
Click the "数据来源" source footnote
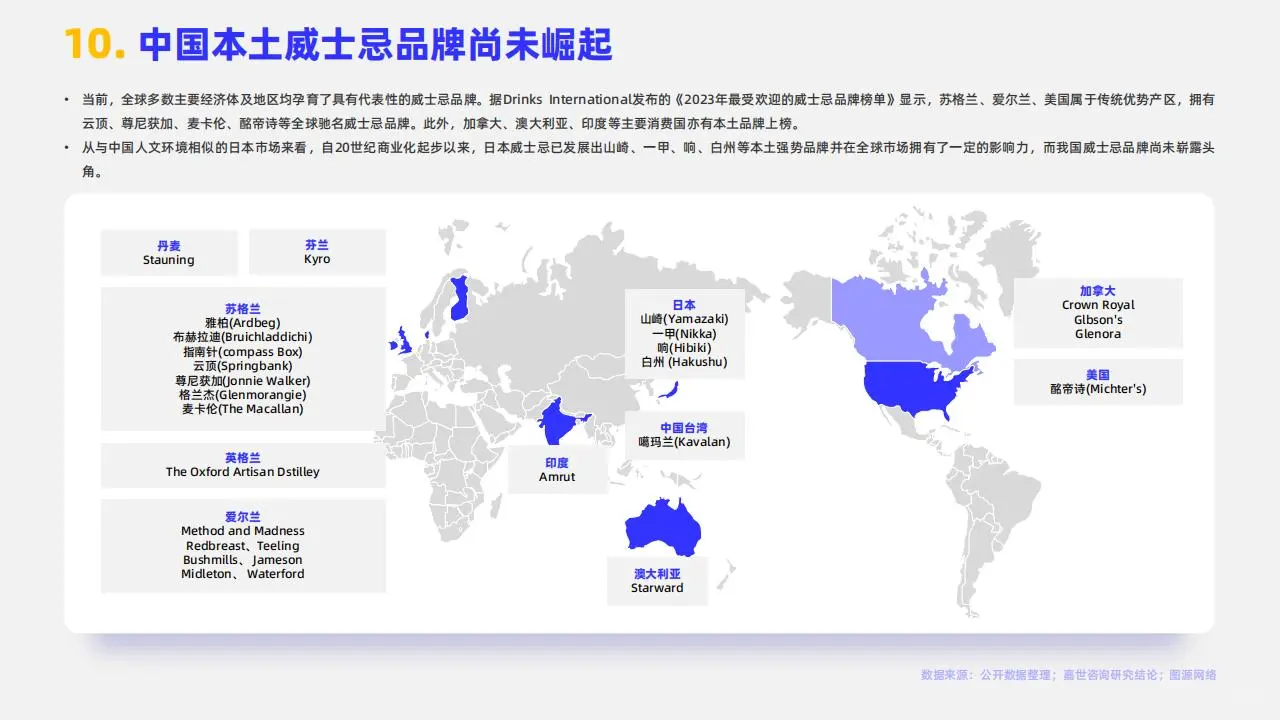tap(1068, 675)
